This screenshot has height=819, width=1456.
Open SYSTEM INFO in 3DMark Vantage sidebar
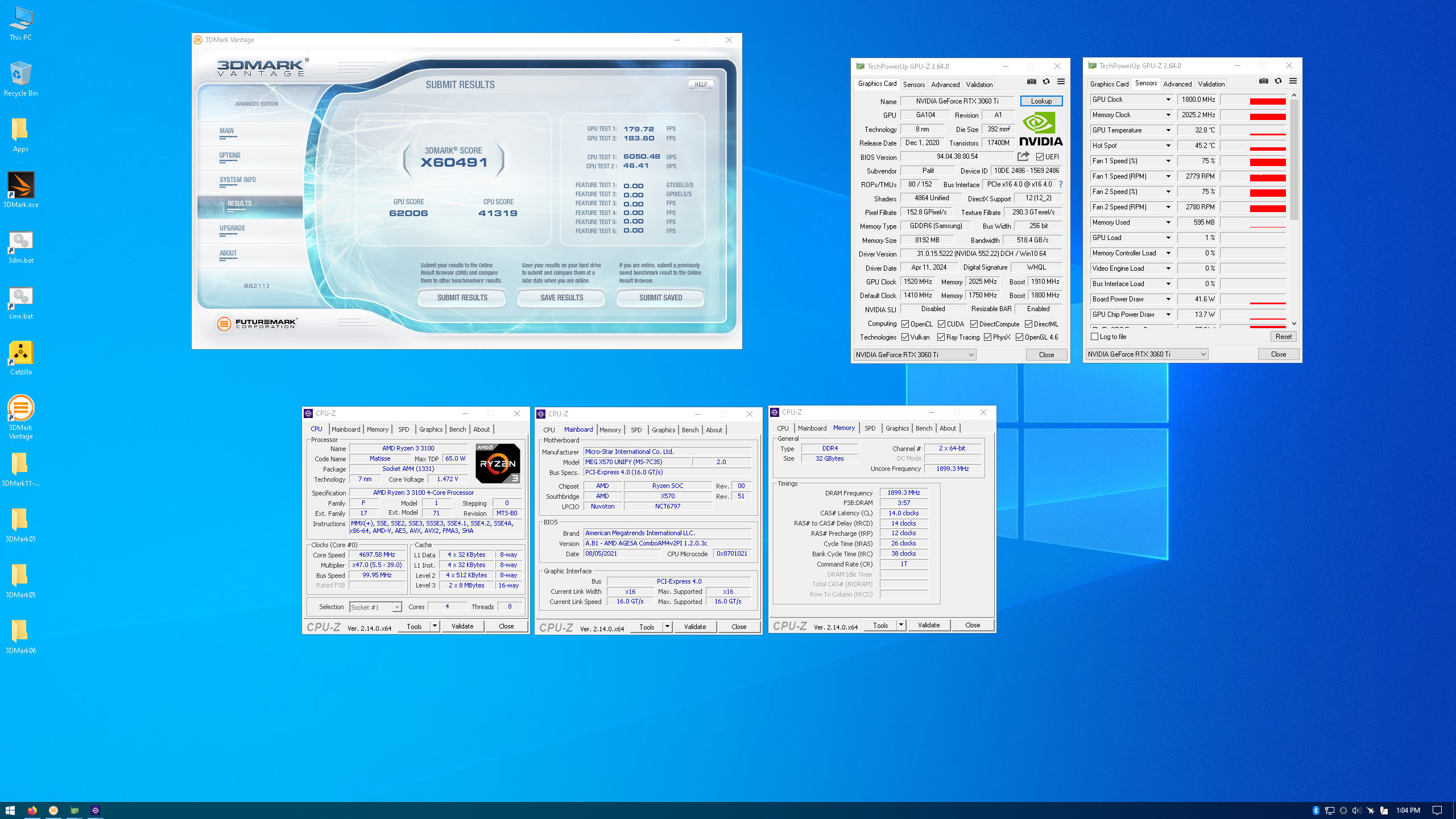coord(238,180)
